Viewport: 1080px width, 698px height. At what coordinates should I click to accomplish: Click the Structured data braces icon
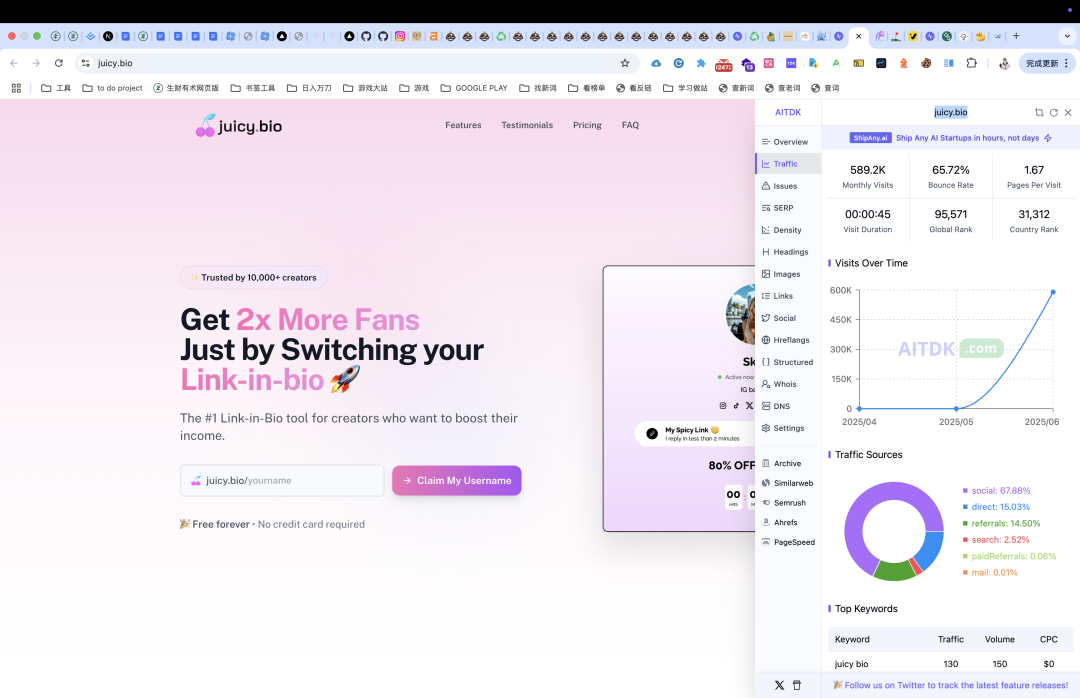point(766,362)
